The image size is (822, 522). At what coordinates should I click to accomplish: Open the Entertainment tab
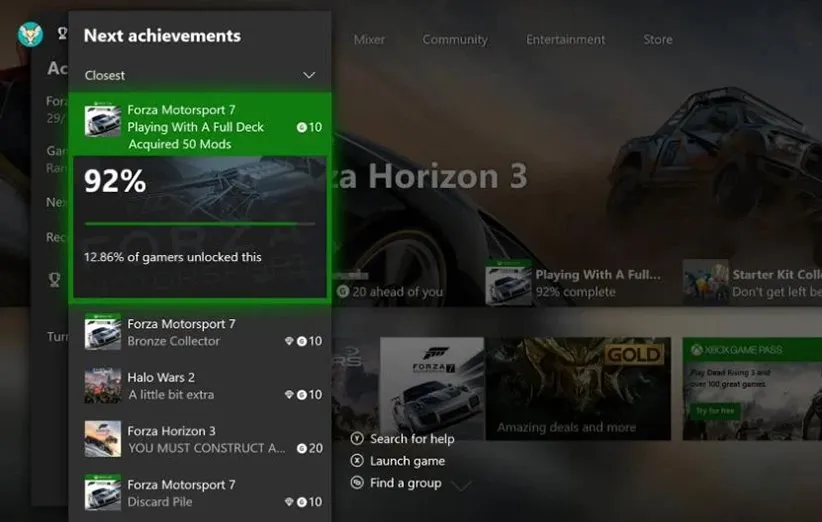point(566,40)
